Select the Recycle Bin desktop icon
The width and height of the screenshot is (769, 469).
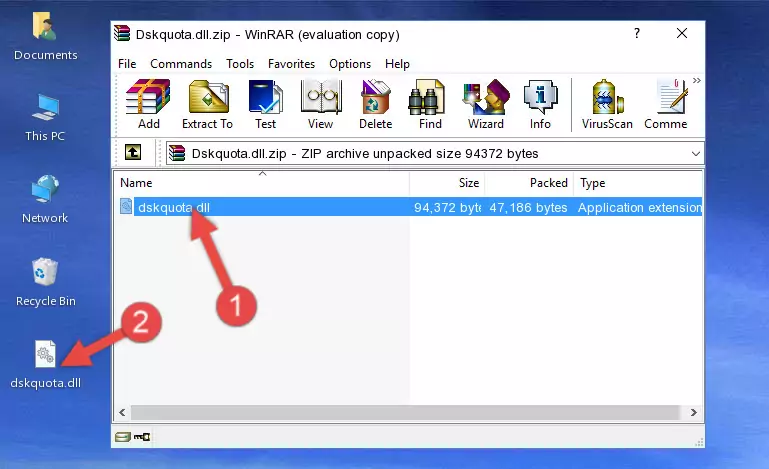45,282
